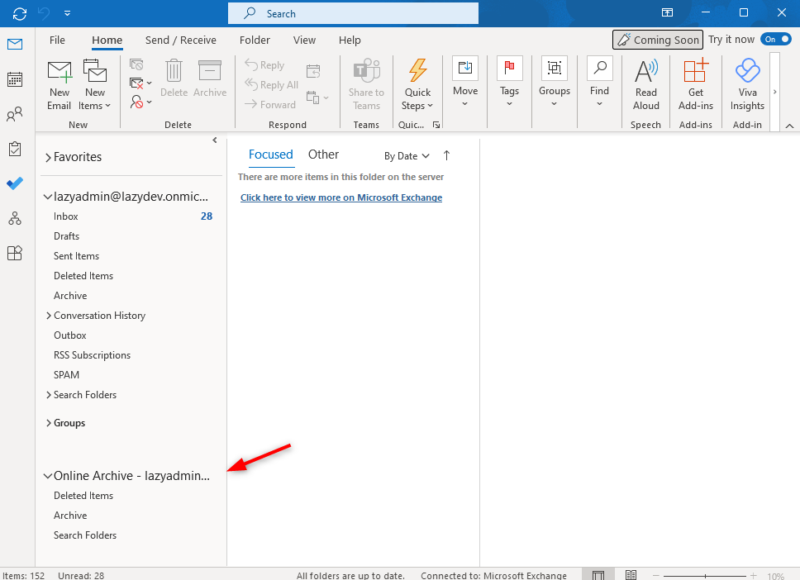Open the Send / Receive ribbon tab
This screenshot has height=580, width=800.
click(180, 40)
